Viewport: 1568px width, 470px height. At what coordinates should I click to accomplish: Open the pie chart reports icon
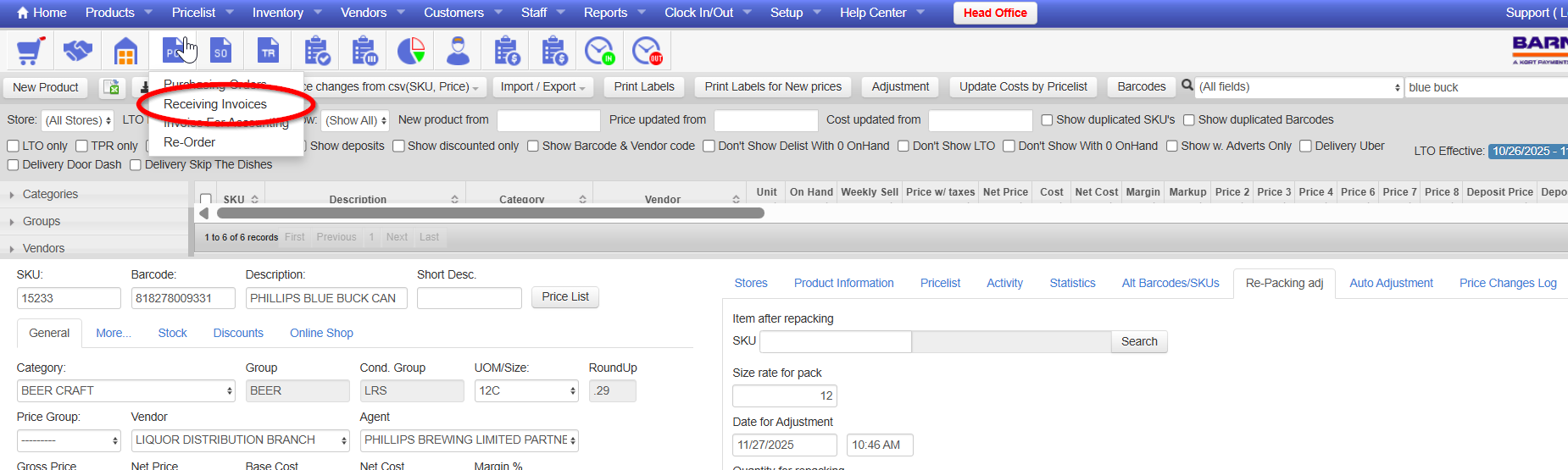[x=411, y=51]
